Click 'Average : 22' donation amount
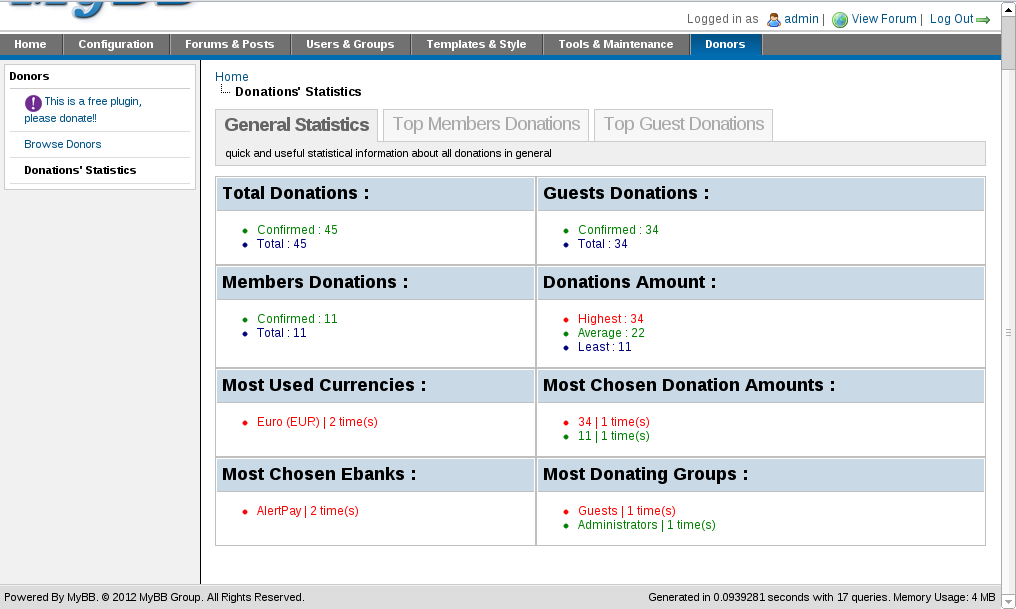Screen dimensions: 1016x609 click(611, 332)
